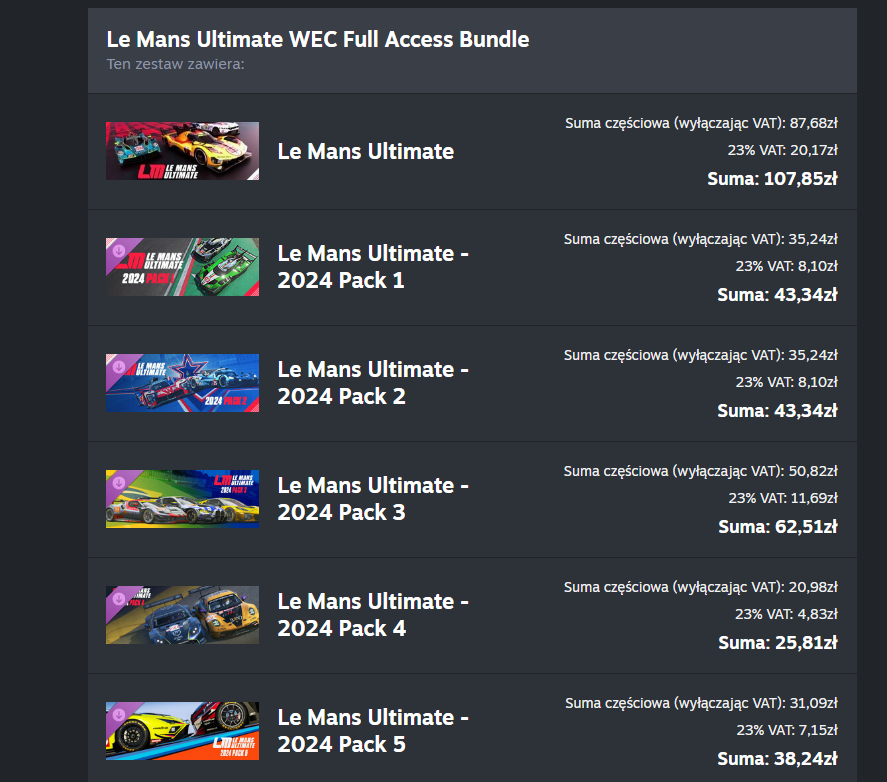
Task: Click the purple DLC badge on 2024 Pack 3
Action: click(x=118, y=483)
